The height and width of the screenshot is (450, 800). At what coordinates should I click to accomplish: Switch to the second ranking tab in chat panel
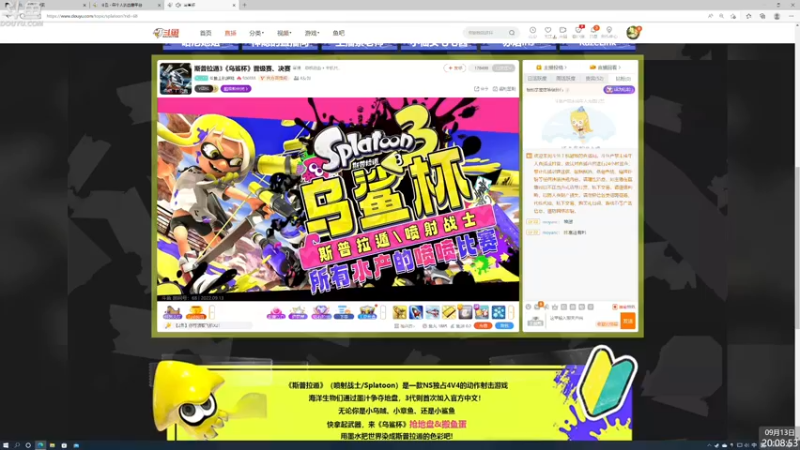point(565,79)
